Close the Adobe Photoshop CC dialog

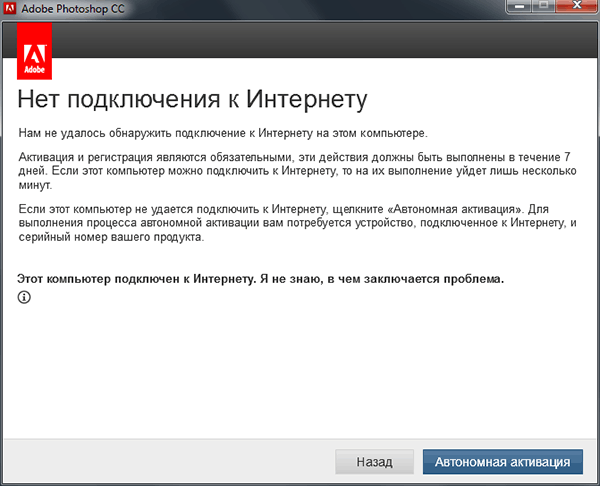coord(577,6)
